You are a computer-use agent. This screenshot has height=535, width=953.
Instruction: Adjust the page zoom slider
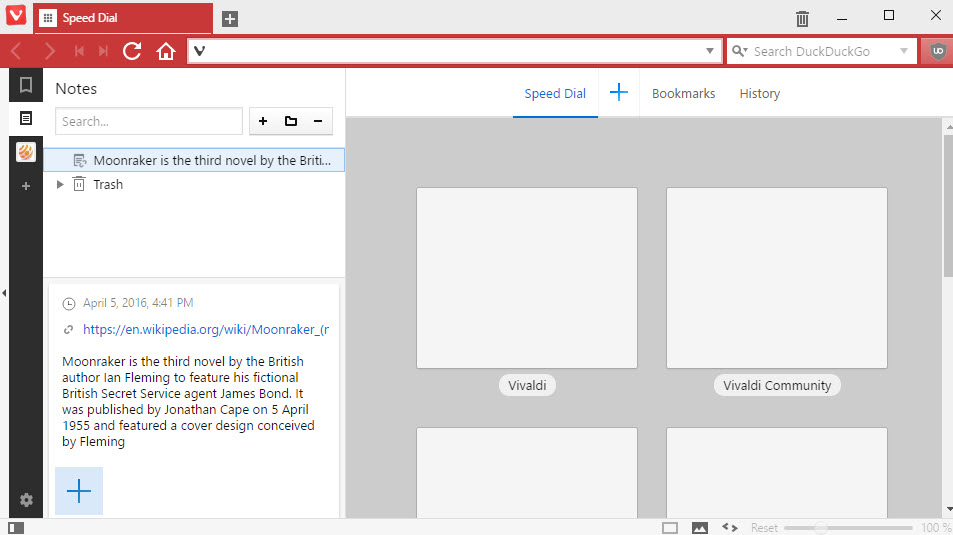coord(848,528)
